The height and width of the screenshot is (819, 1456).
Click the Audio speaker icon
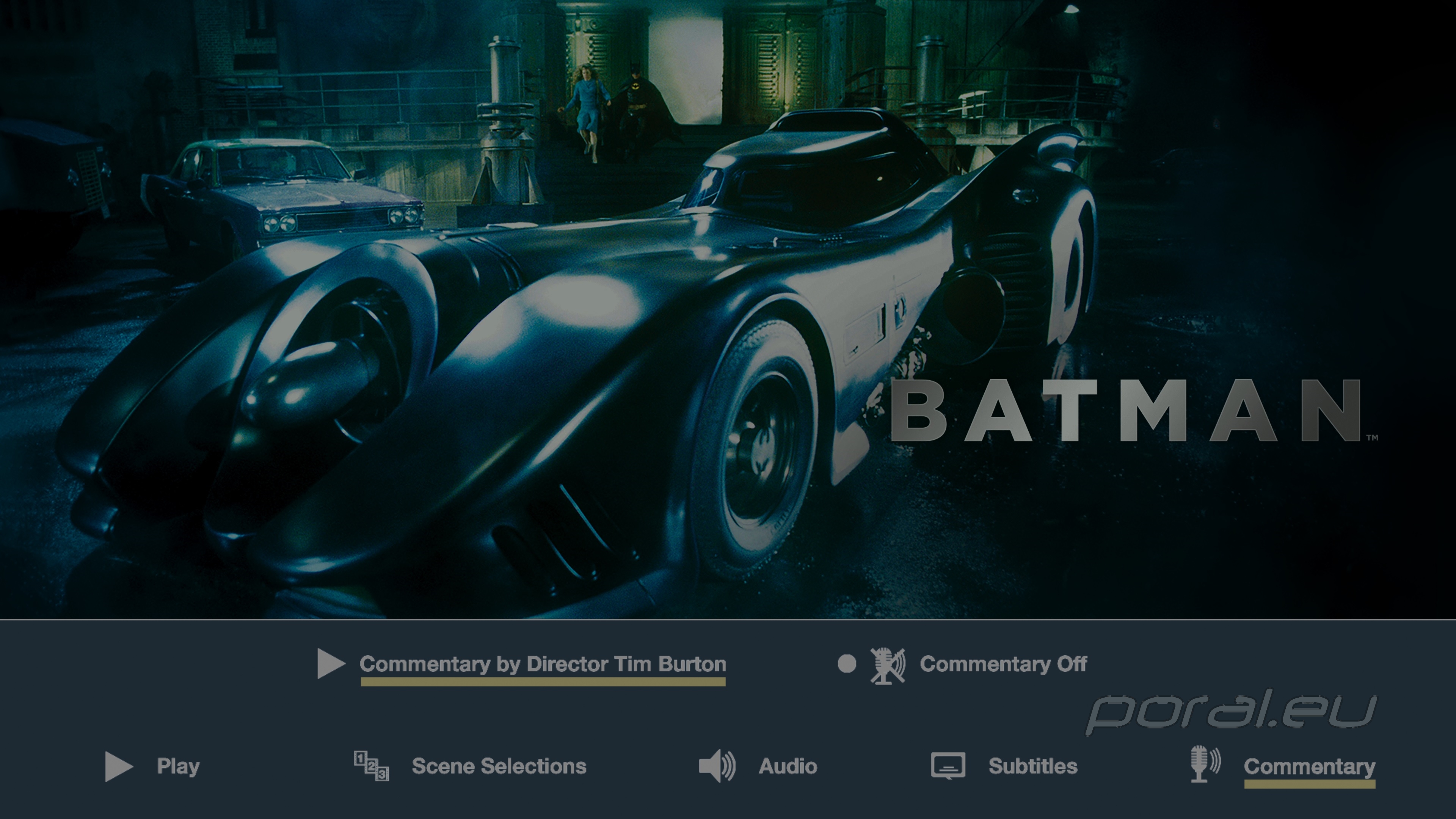click(x=717, y=766)
